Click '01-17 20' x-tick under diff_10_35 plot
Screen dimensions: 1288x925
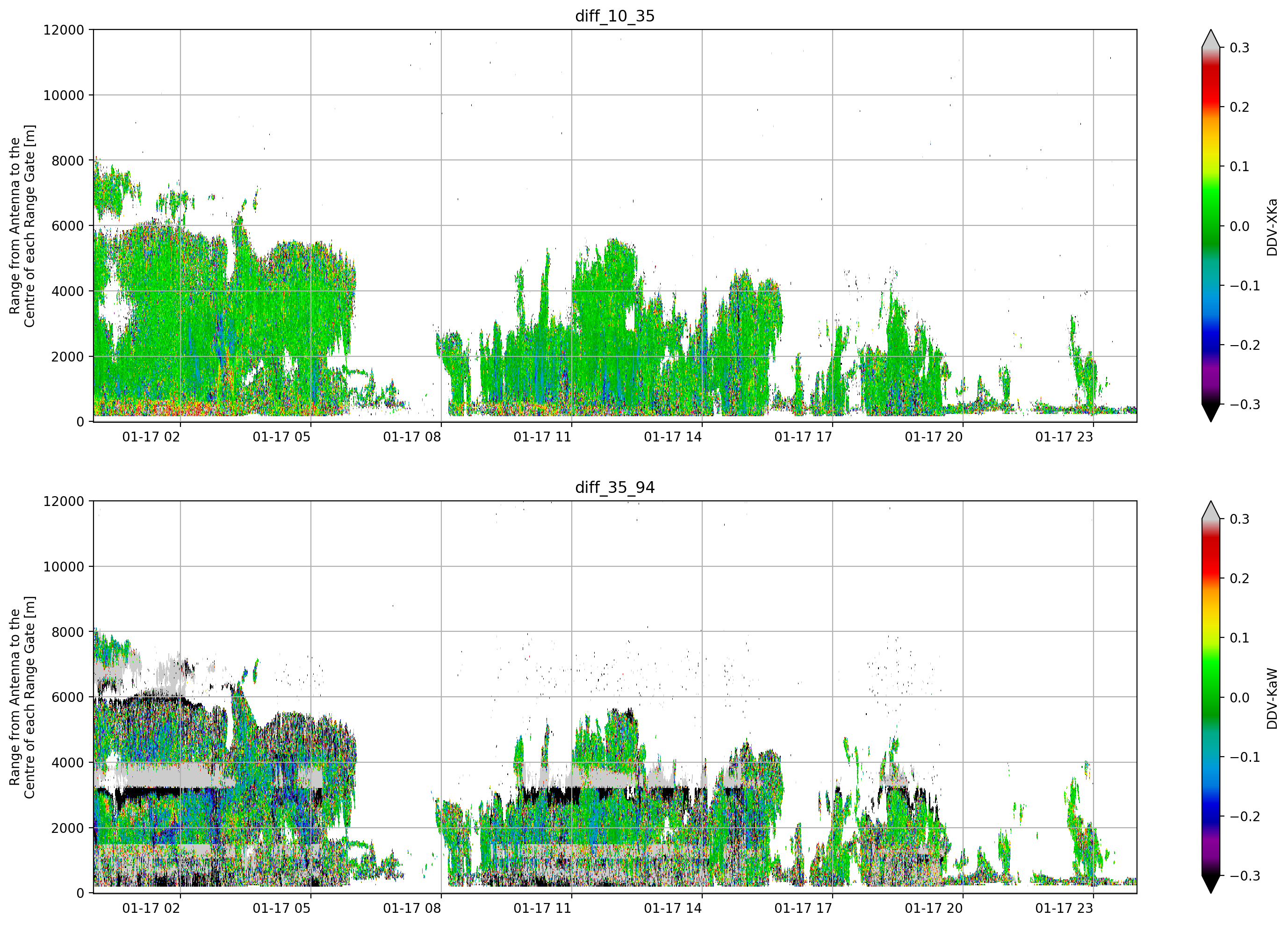coord(934,437)
